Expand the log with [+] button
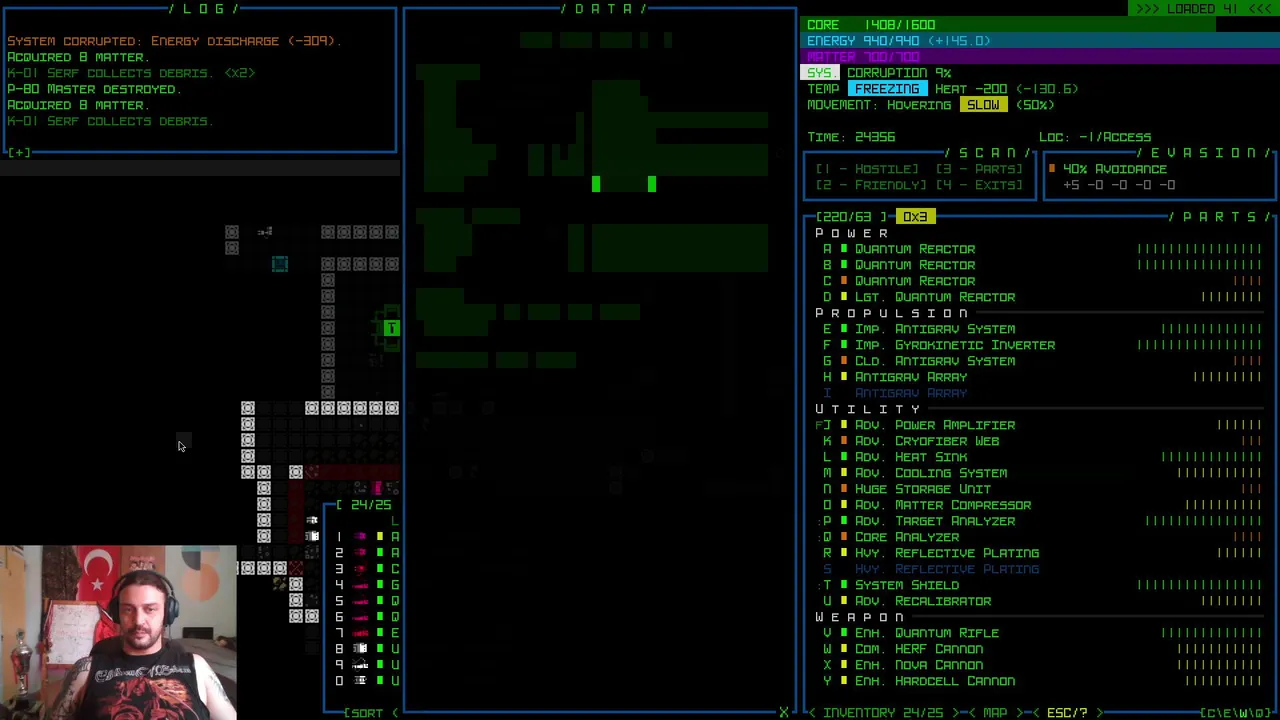The width and height of the screenshot is (1280, 720). coord(18,153)
